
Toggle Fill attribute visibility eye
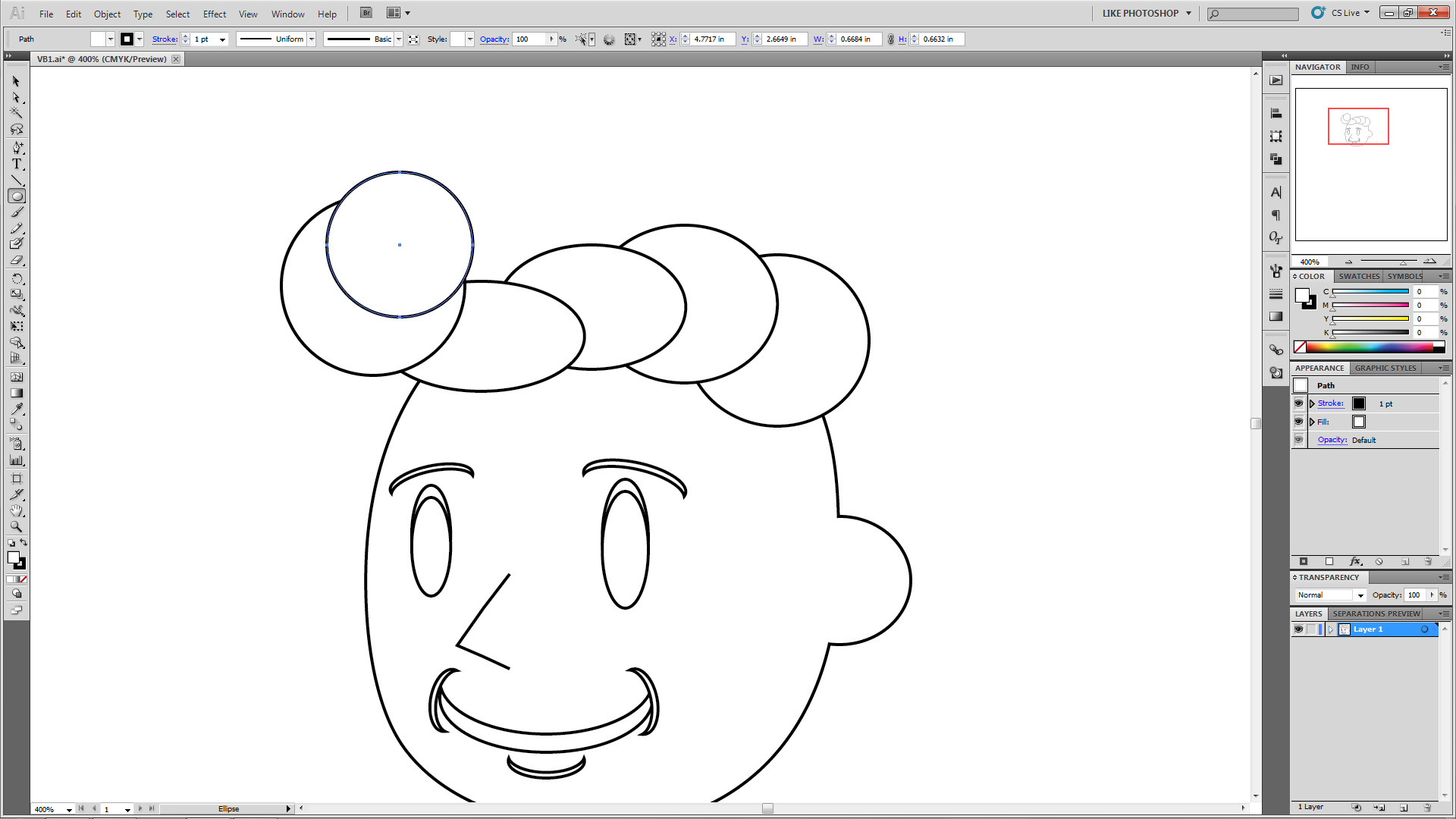[1298, 422]
